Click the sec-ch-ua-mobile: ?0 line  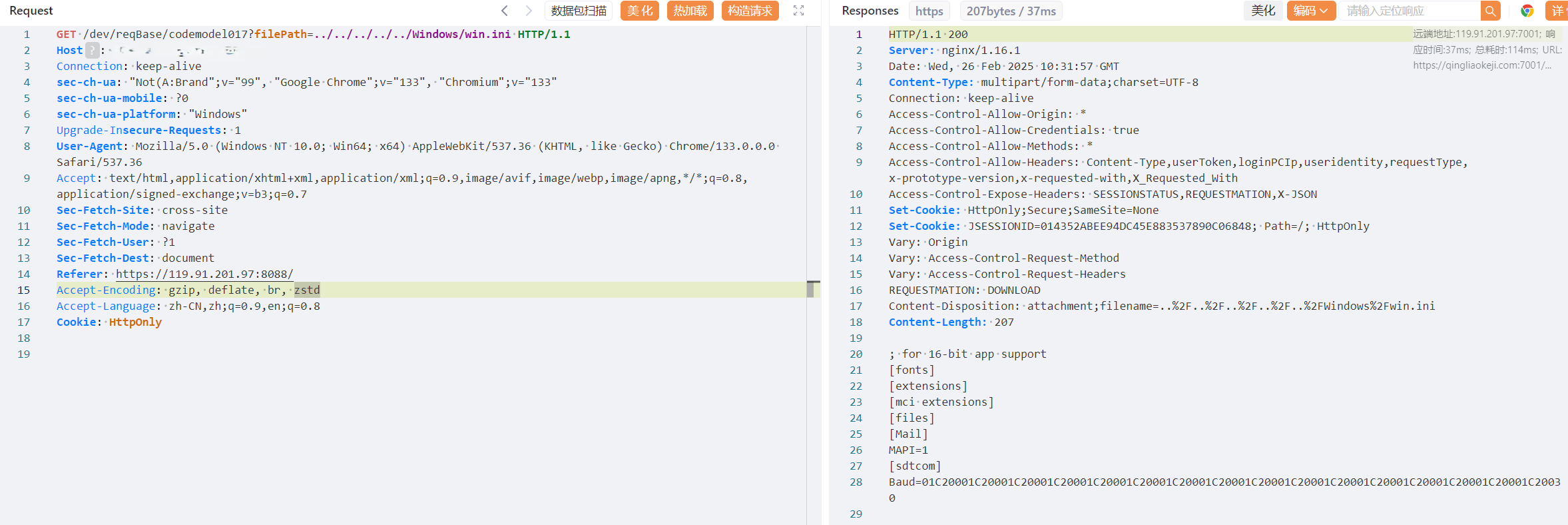(x=123, y=98)
